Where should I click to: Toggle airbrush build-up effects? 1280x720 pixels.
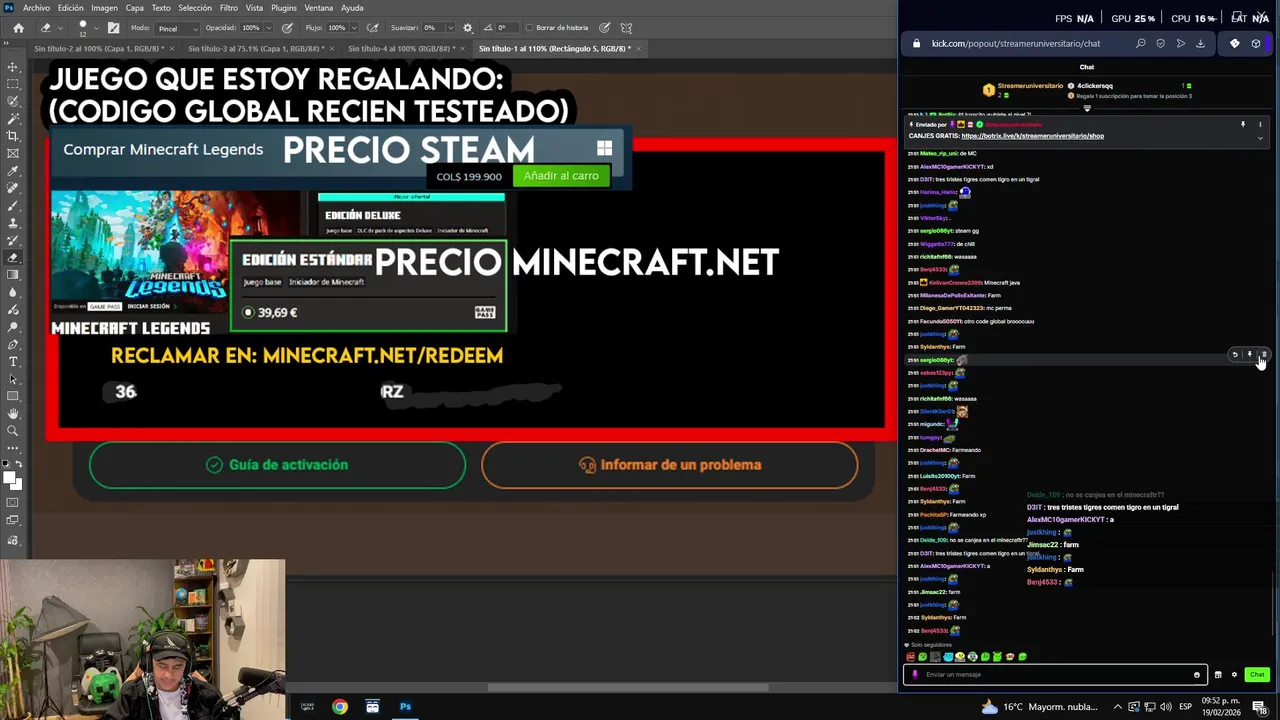pyautogui.click(x=373, y=28)
